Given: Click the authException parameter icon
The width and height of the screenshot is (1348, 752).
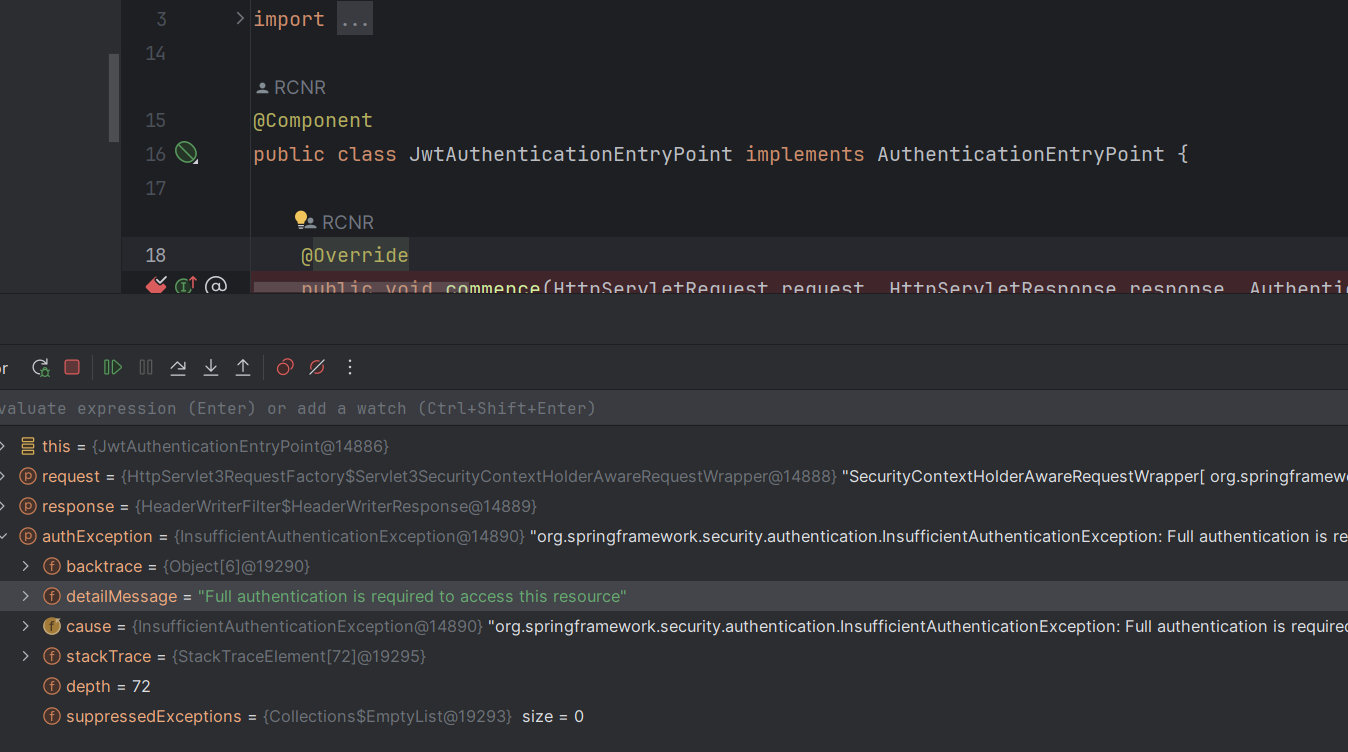Looking at the screenshot, I should (x=28, y=536).
